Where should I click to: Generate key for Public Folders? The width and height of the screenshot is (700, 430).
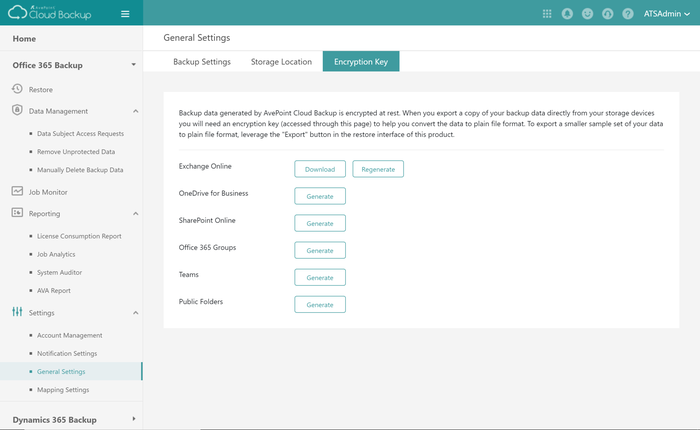coord(320,305)
